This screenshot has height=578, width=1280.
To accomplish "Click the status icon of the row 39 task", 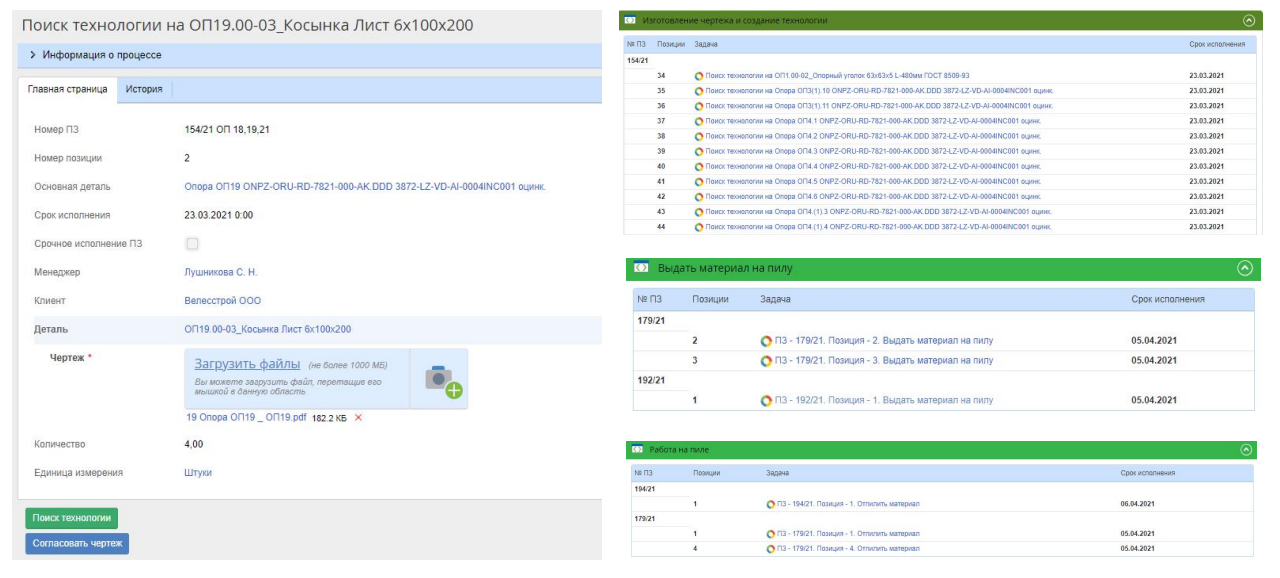I will pos(699,151).
